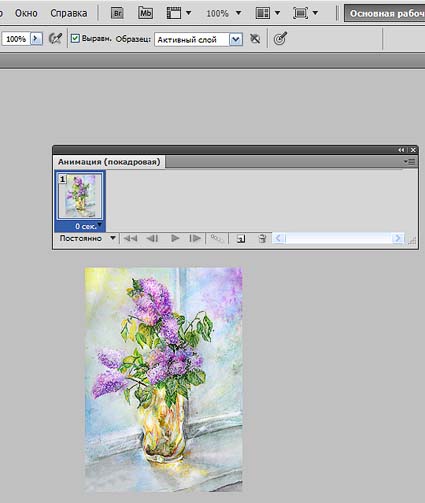Go to the next animation frame

click(x=195, y=238)
